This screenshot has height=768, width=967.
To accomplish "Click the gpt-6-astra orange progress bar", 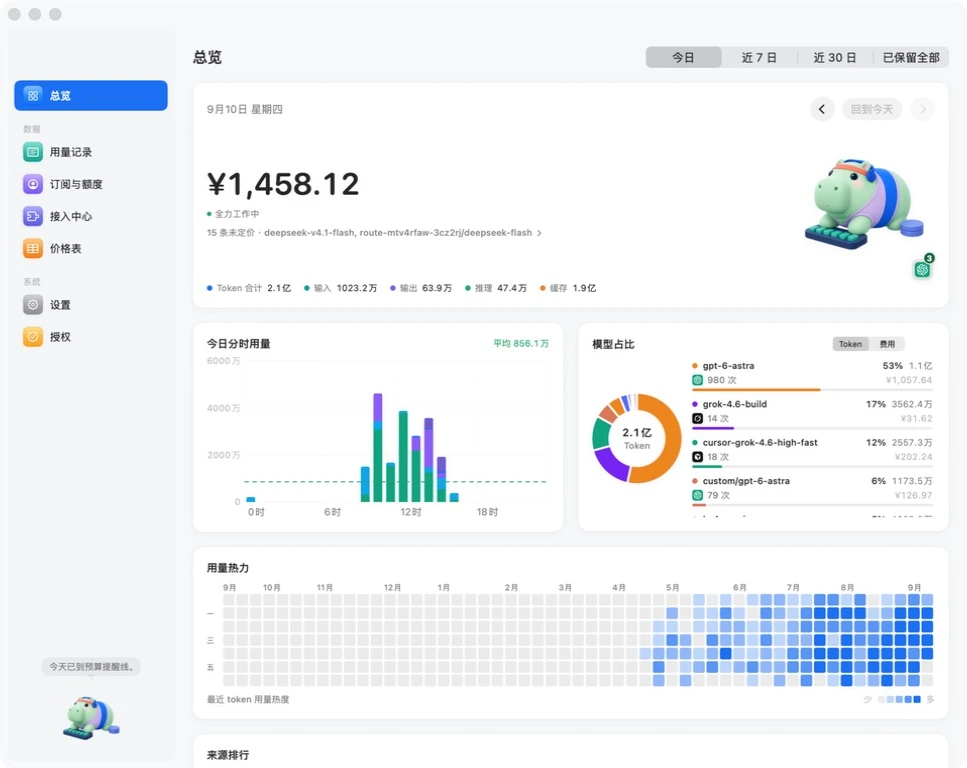I will pos(756,390).
